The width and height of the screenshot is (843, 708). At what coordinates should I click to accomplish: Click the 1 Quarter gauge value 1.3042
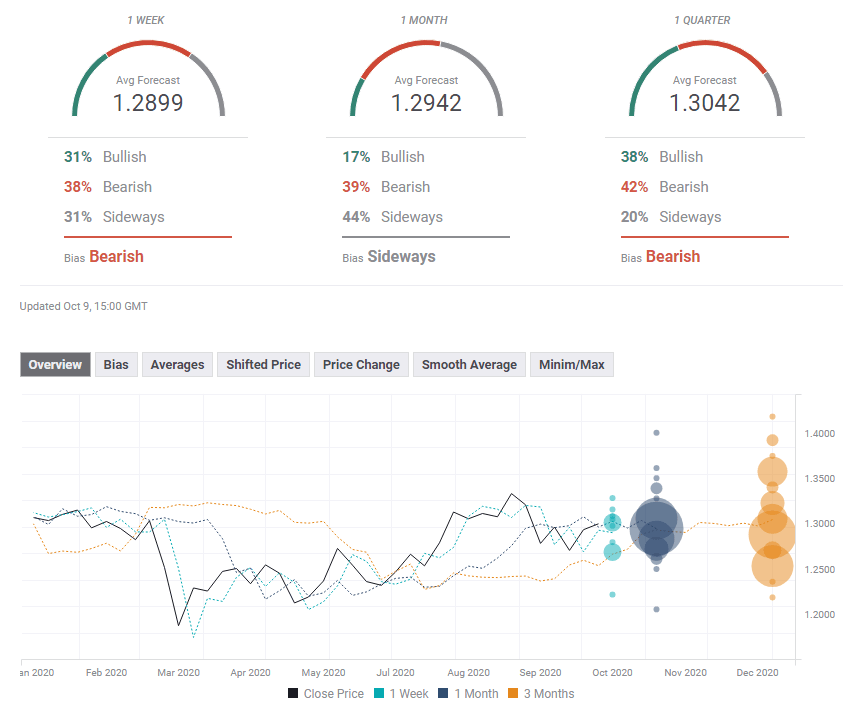(x=706, y=102)
